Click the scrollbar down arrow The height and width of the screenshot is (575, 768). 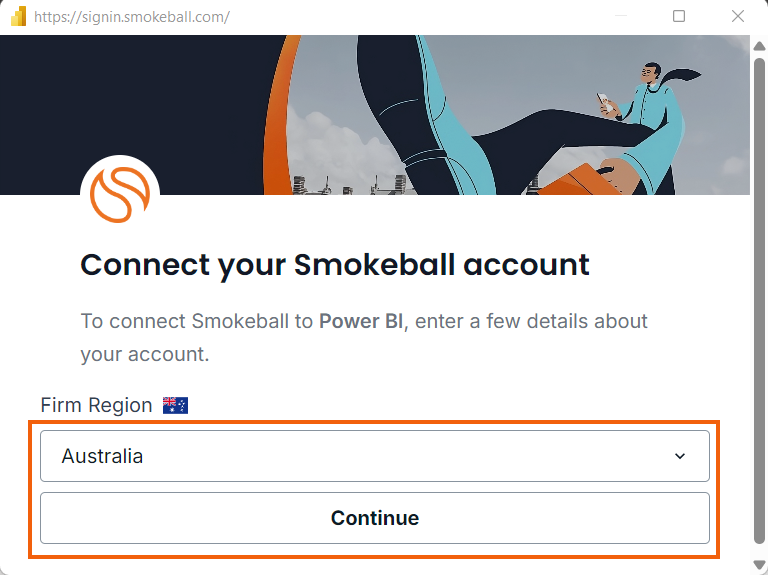coord(759,565)
